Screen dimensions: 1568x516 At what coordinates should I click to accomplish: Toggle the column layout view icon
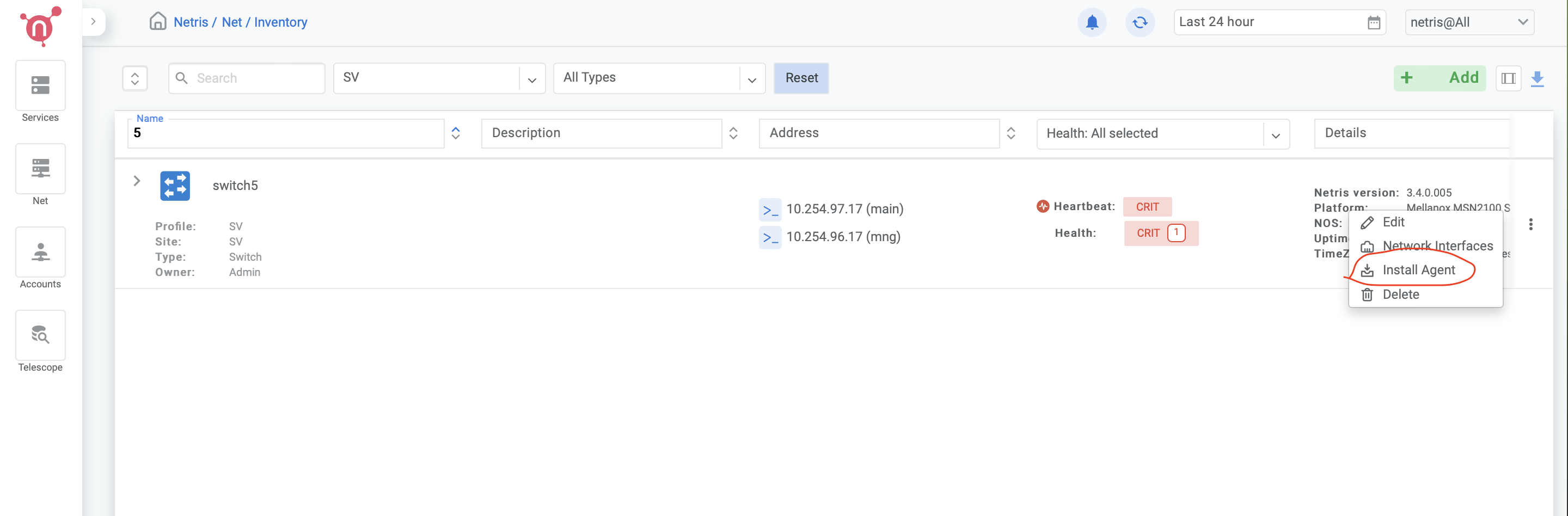(1508, 78)
